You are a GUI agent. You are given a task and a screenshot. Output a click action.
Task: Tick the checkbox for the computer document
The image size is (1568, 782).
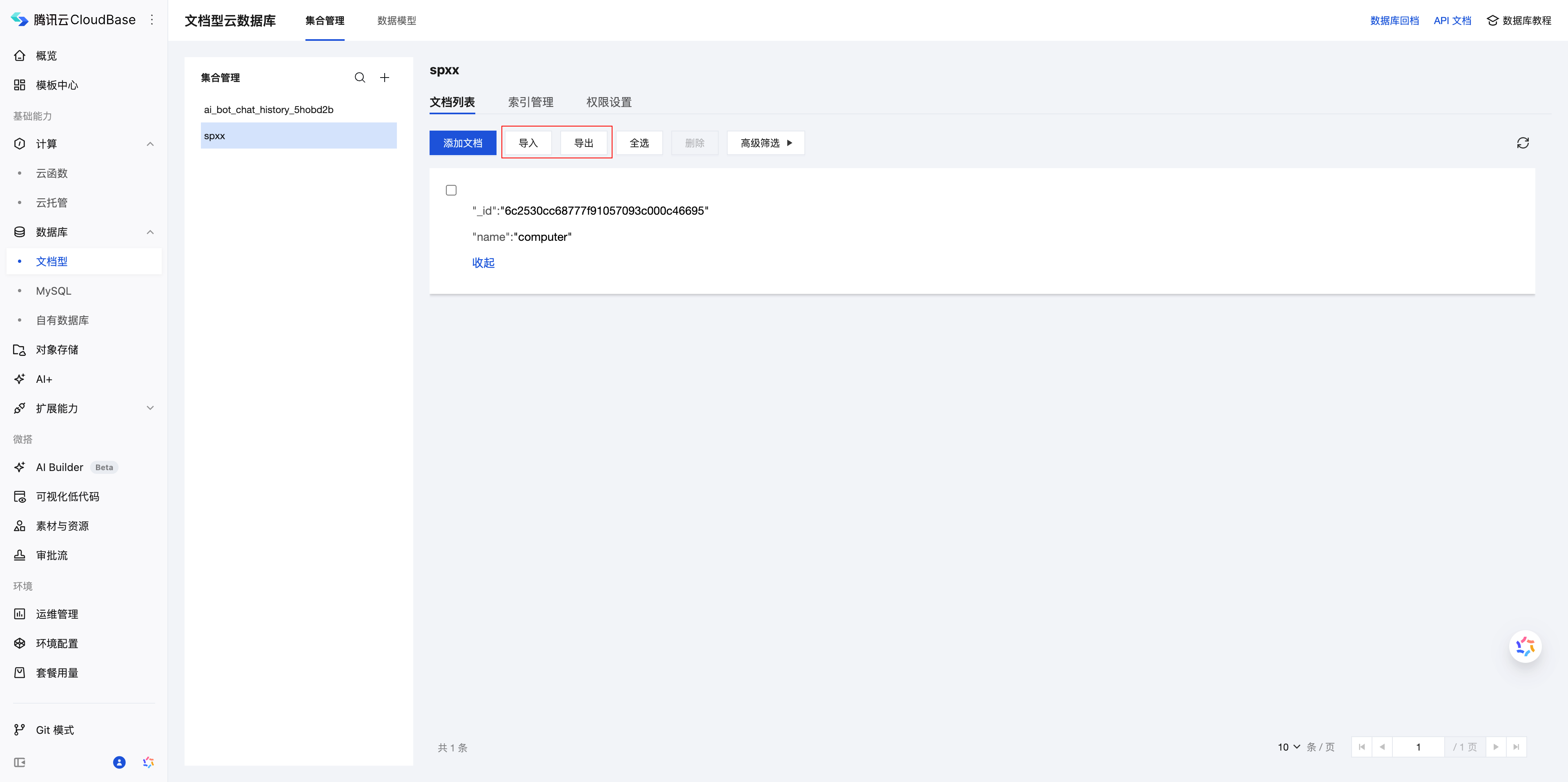point(451,191)
